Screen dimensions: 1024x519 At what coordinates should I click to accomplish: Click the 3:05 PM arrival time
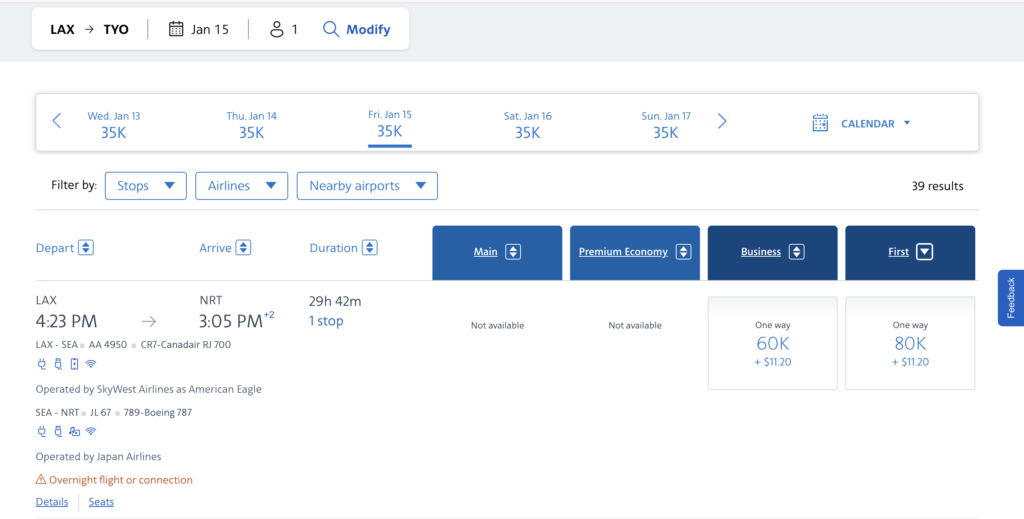coord(231,321)
